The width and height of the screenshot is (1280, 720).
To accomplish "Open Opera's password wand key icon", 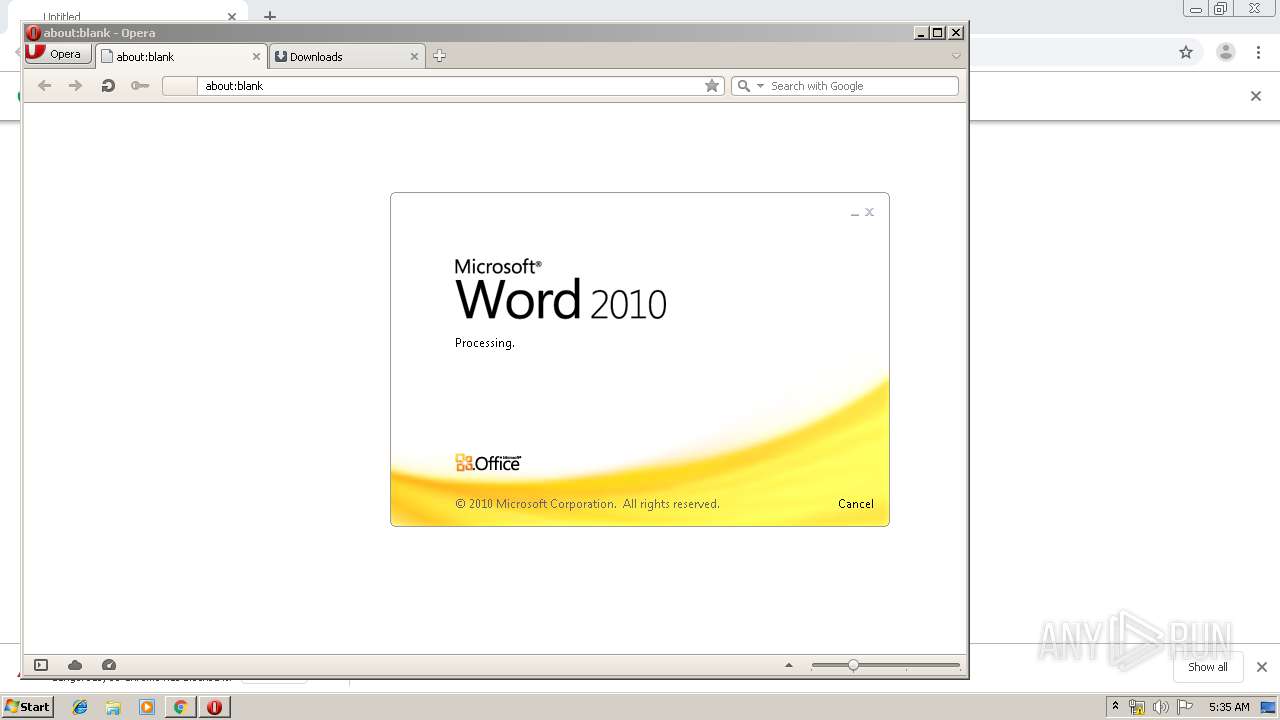I will 140,86.
